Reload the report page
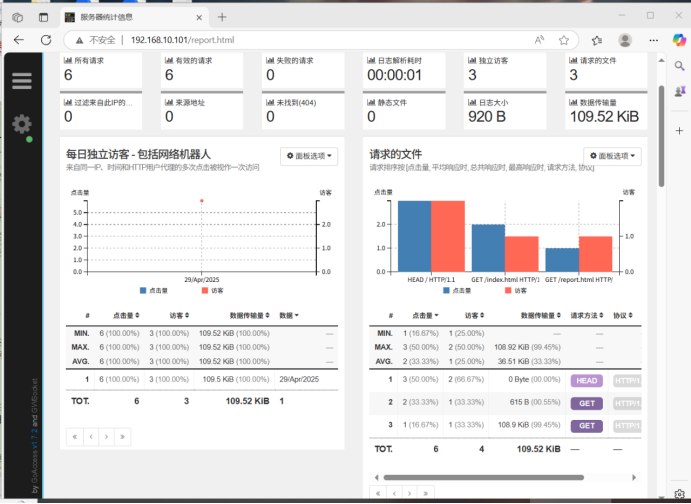 click(46, 40)
